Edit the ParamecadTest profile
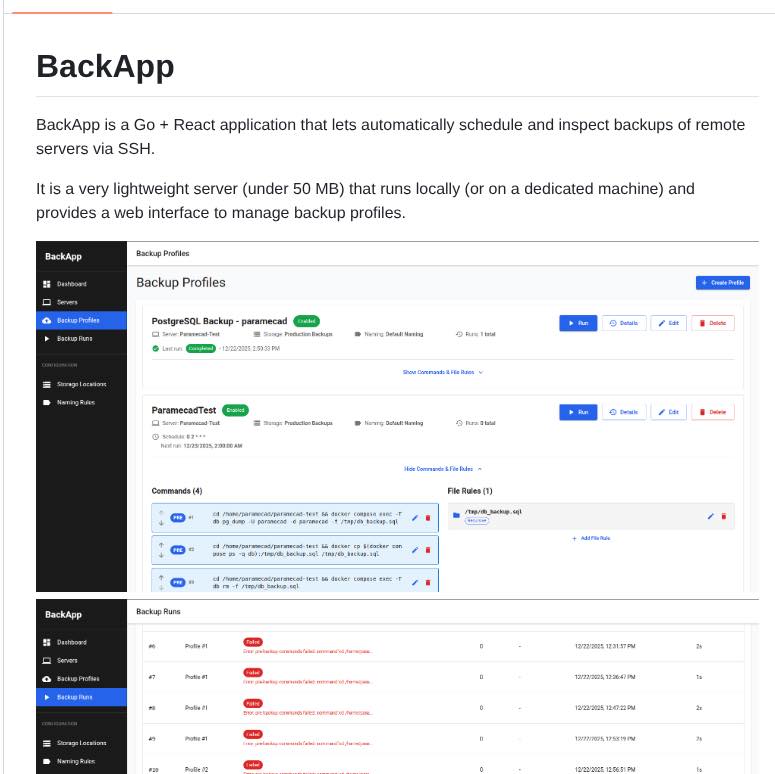The height and width of the screenshot is (774, 775). coord(669,412)
